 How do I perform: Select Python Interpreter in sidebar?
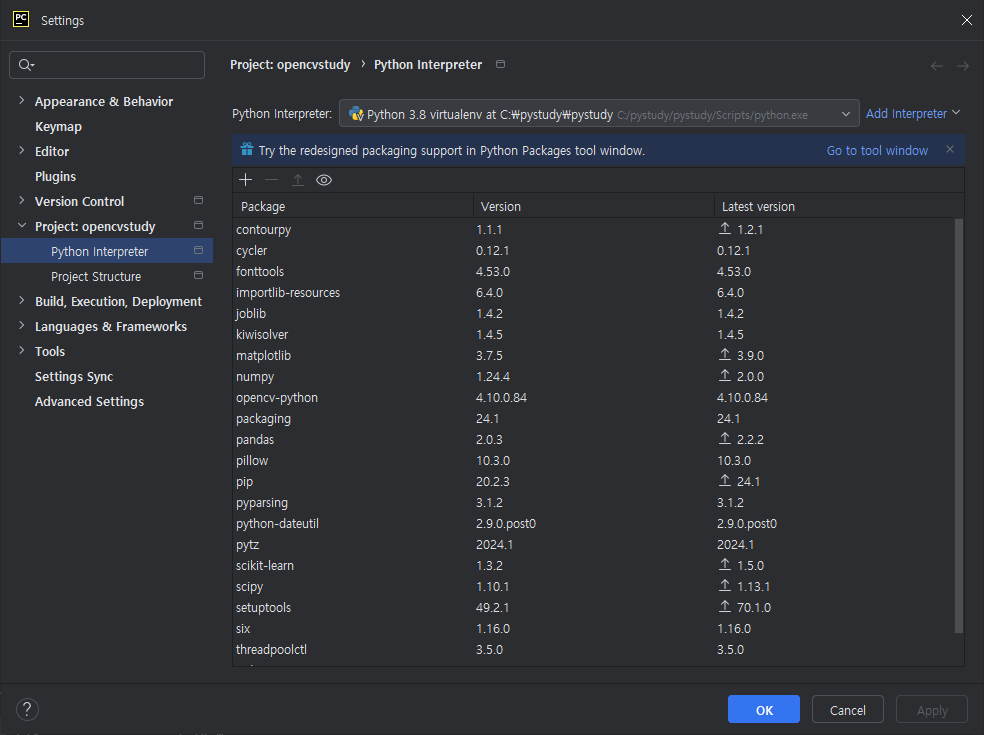tap(107, 251)
